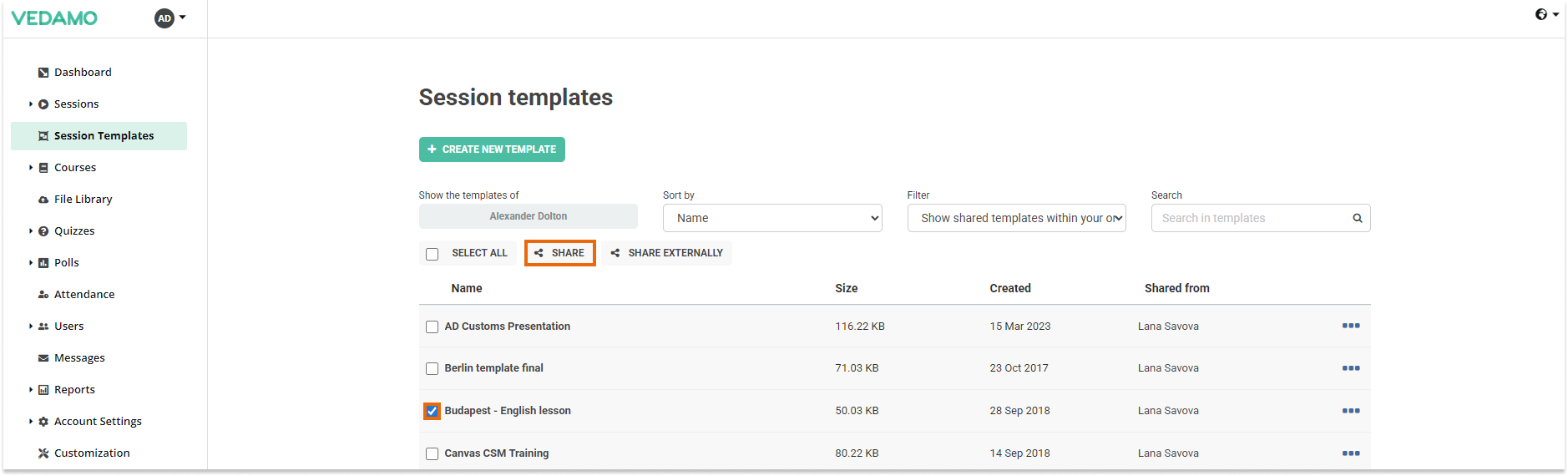The width and height of the screenshot is (1568, 476).
Task: Click the contrast/accessibility icon at the top right
Action: [x=1541, y=14]
